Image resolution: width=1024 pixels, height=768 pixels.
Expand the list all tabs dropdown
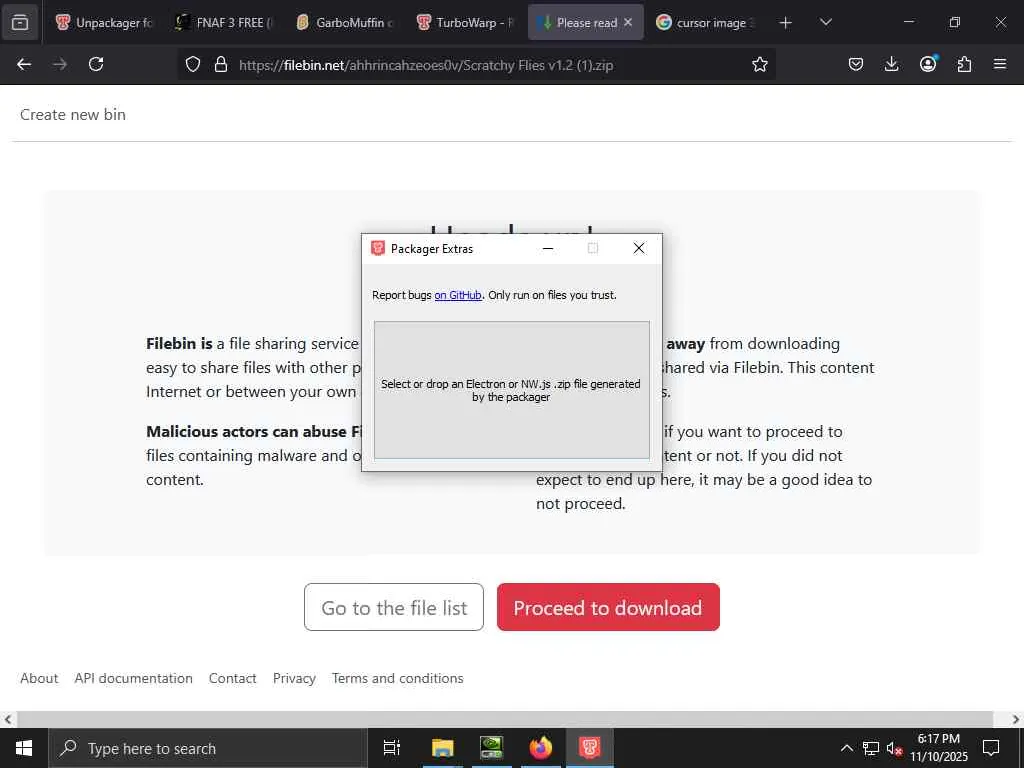pos(825,22)
